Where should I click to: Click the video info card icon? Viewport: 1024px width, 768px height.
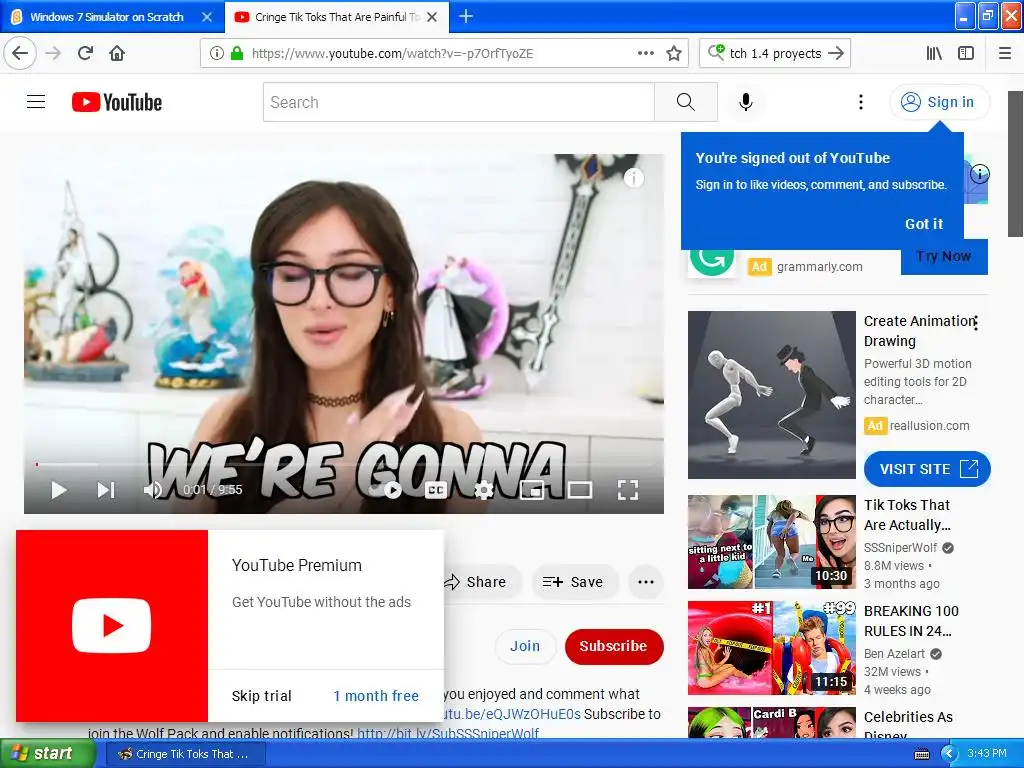pos(633,178)
